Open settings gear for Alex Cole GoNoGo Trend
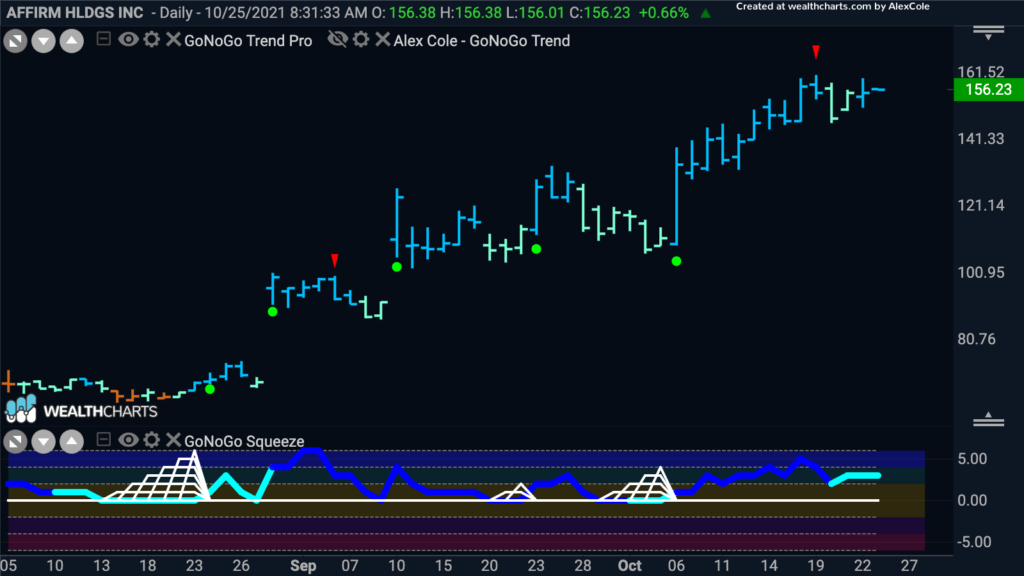 tap(361, 40)
